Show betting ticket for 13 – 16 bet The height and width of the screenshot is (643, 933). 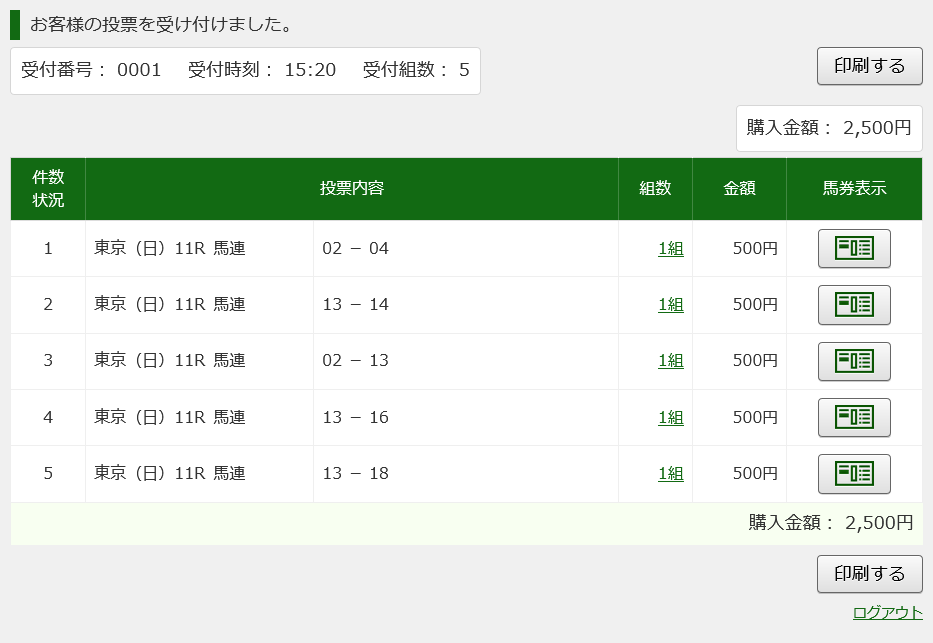(x=854, y=417)
